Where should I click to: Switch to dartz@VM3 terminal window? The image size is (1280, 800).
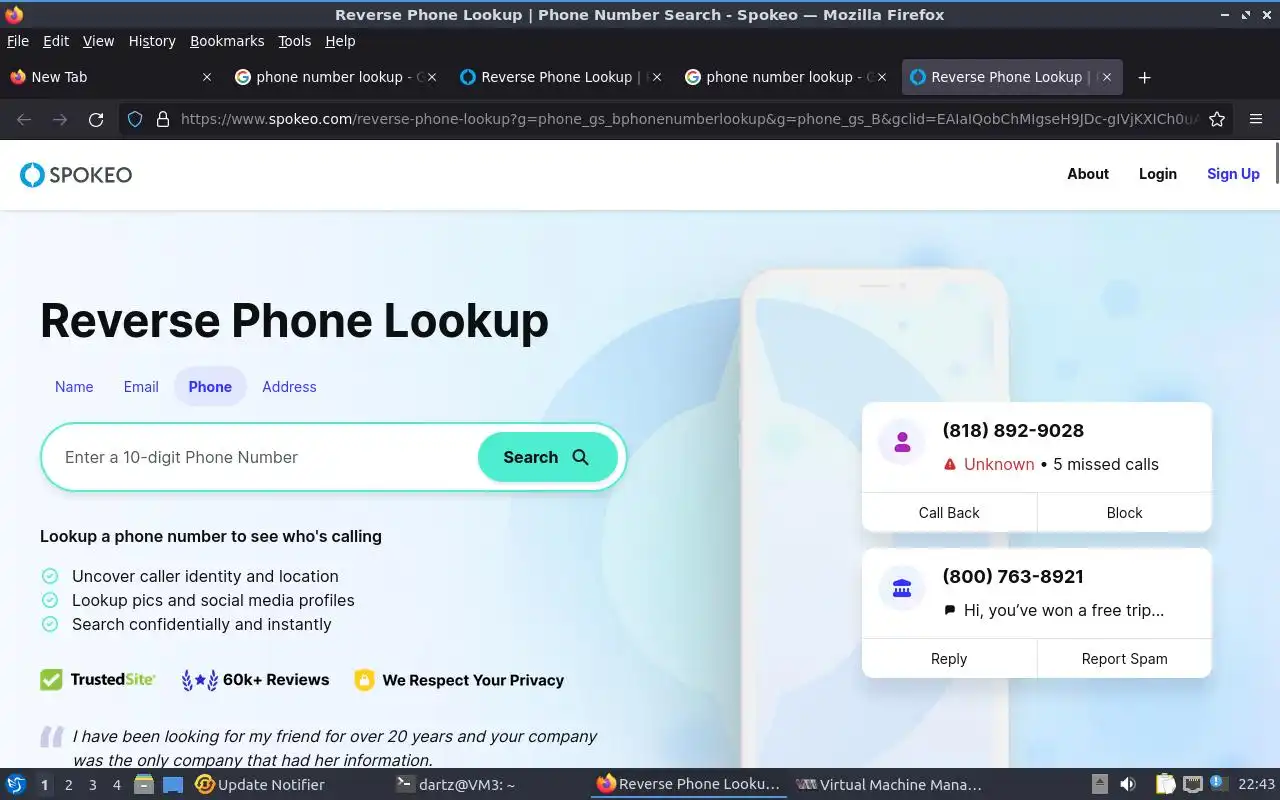click(x=455, y=785)
